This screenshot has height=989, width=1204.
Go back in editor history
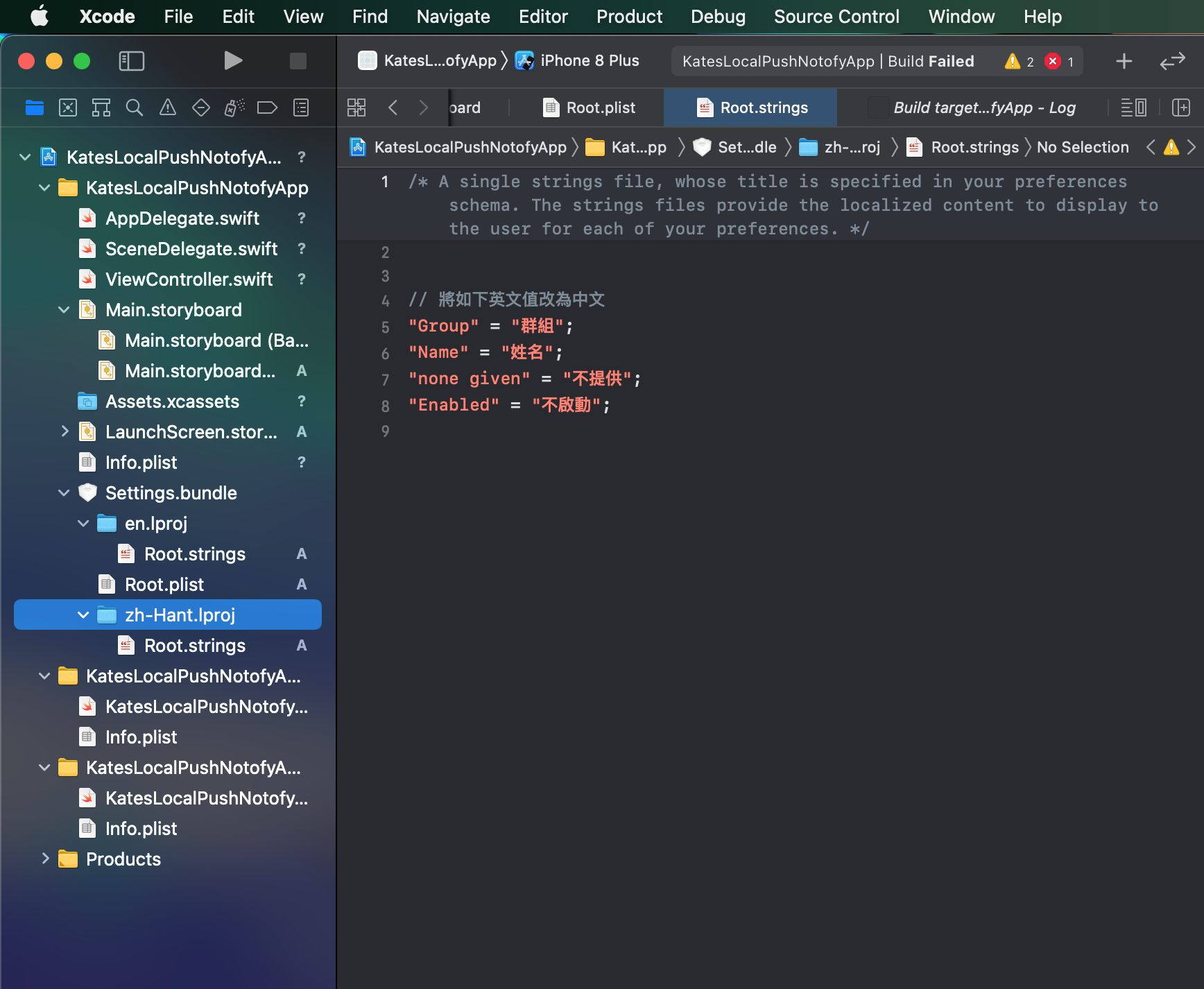393,108
